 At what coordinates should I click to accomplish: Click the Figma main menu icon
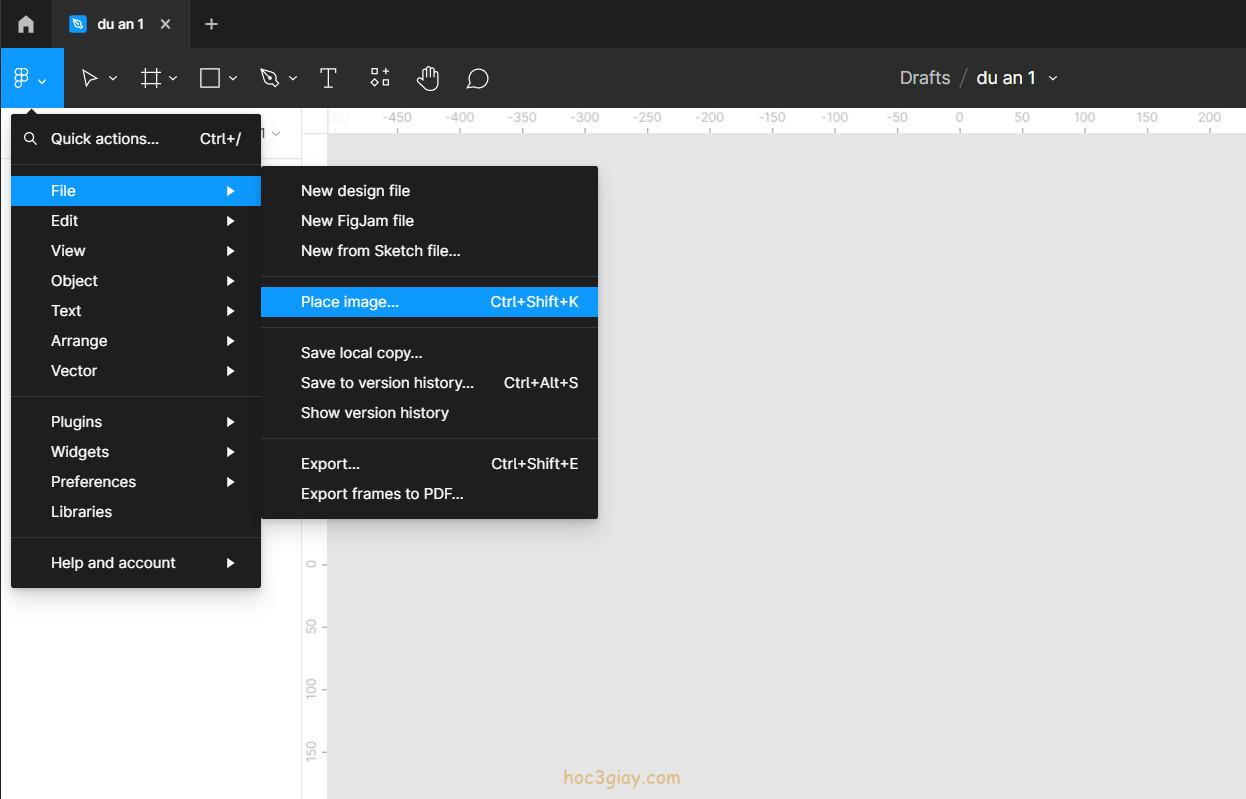click(x=22, y=78)
